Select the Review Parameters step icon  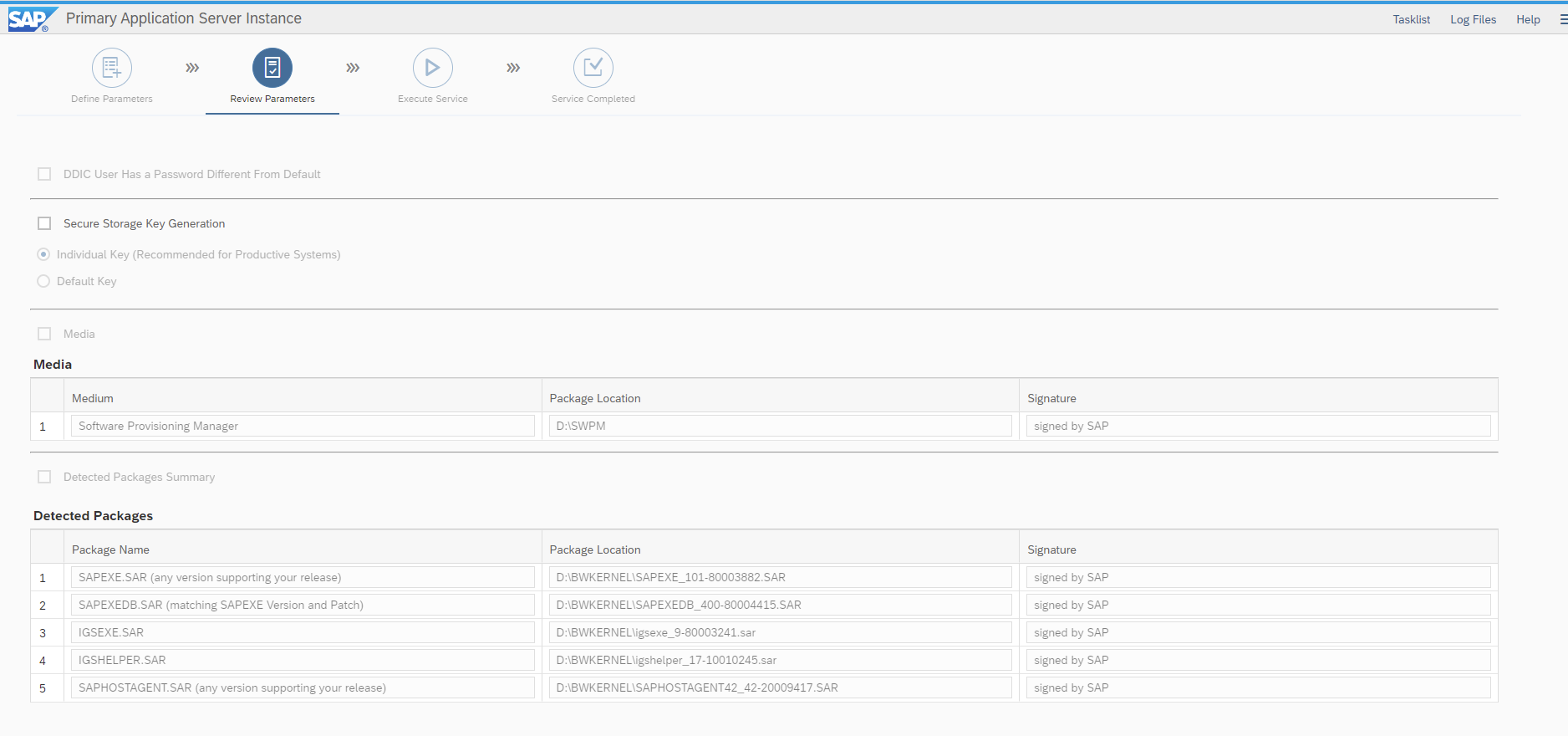(272, 68)
